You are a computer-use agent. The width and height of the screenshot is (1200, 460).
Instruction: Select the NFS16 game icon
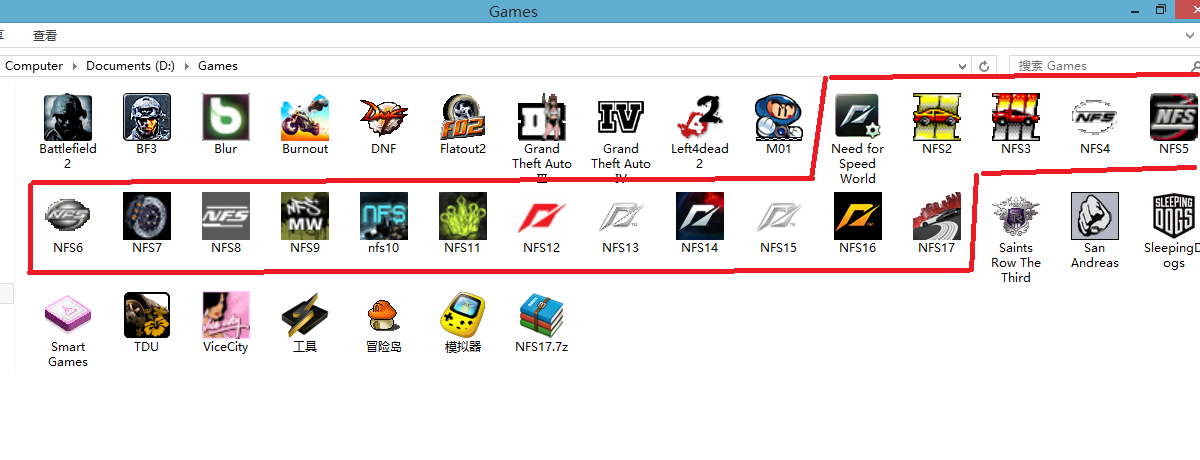coord(858,217)
